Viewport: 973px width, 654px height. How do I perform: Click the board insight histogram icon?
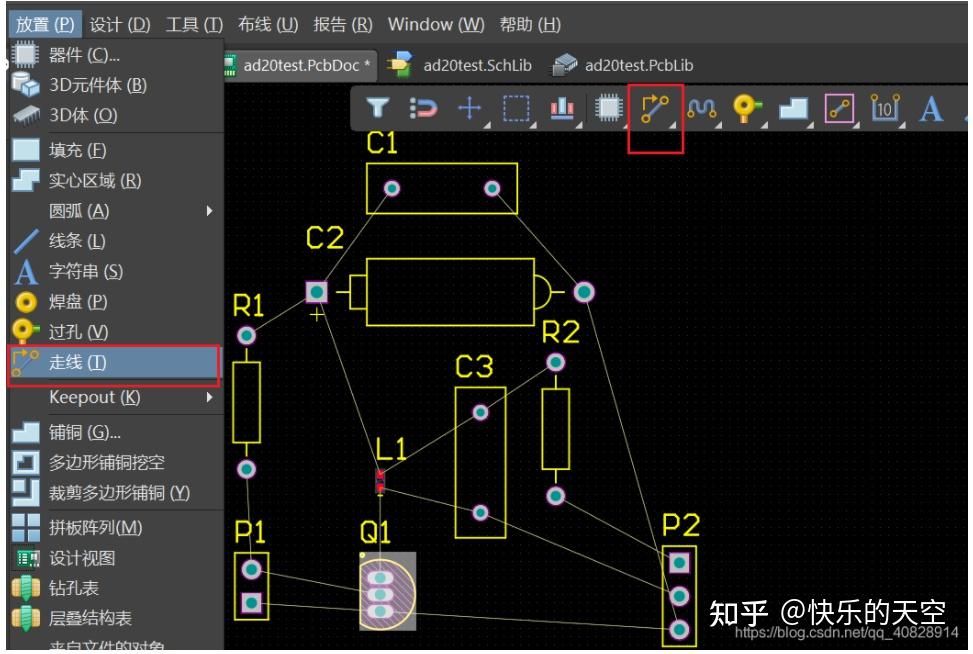pyautogui.click(x=562, y=108)
